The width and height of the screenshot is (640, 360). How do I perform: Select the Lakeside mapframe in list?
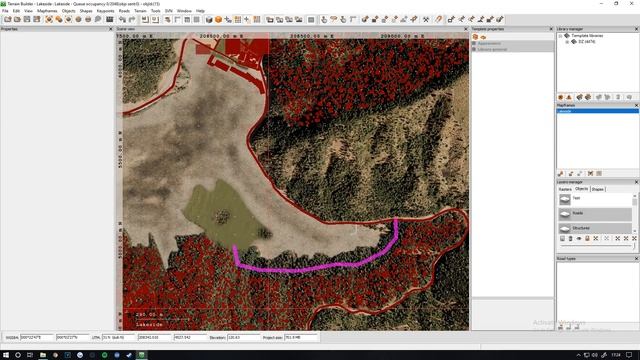[598, 111]
